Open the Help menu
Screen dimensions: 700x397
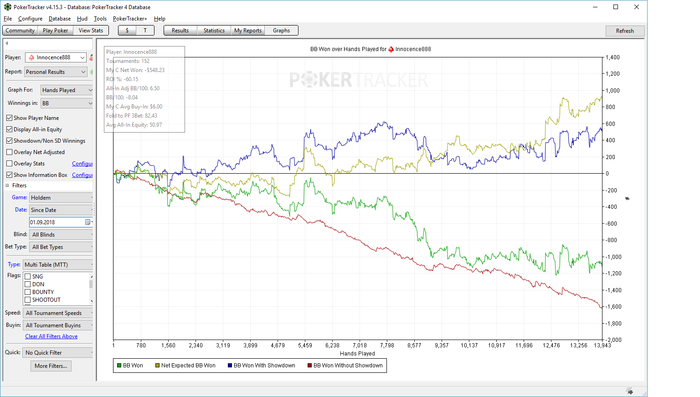159,19
